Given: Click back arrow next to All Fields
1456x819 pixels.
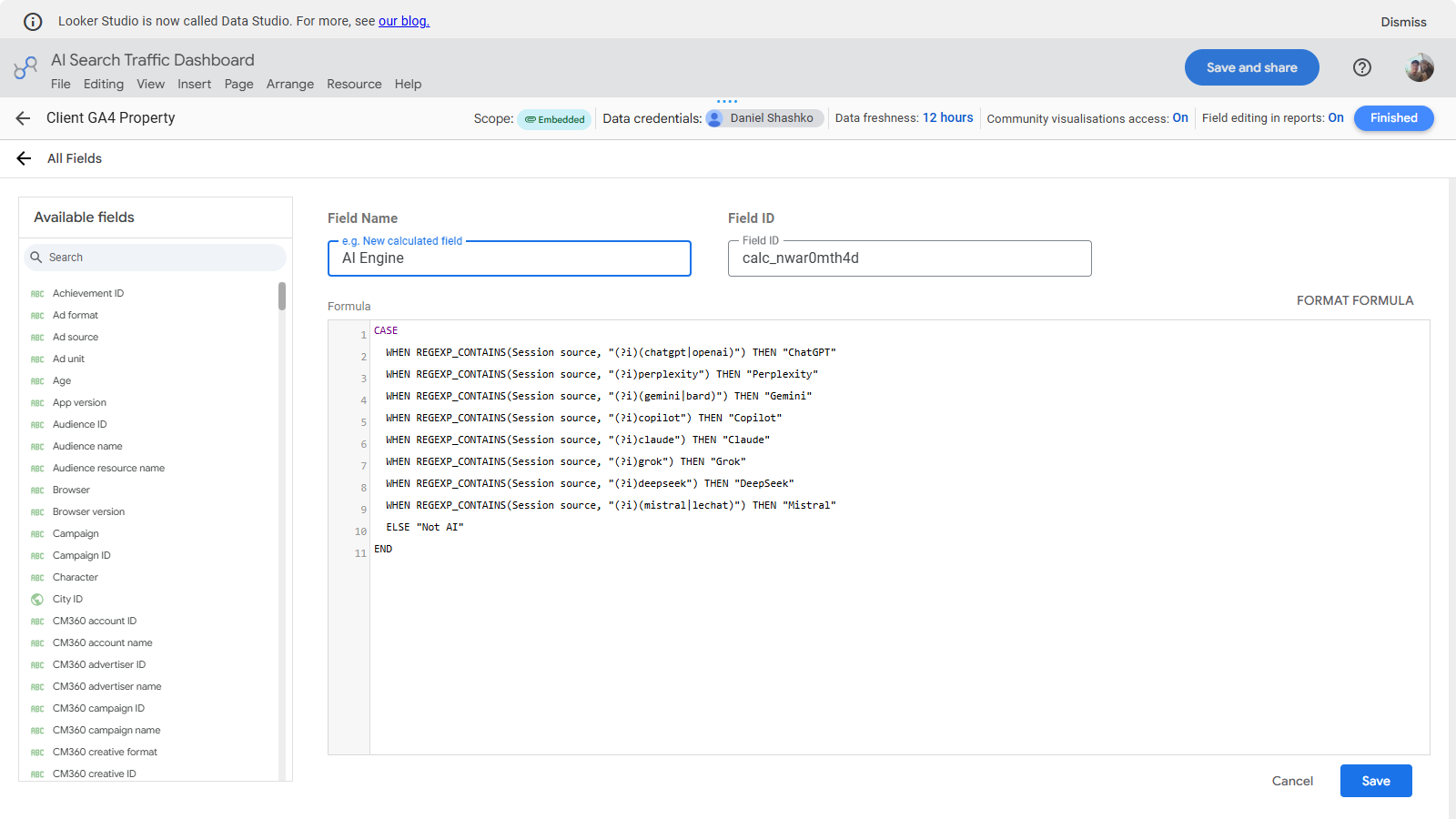Looking at the screenshot, I should (x=24, y=158).
